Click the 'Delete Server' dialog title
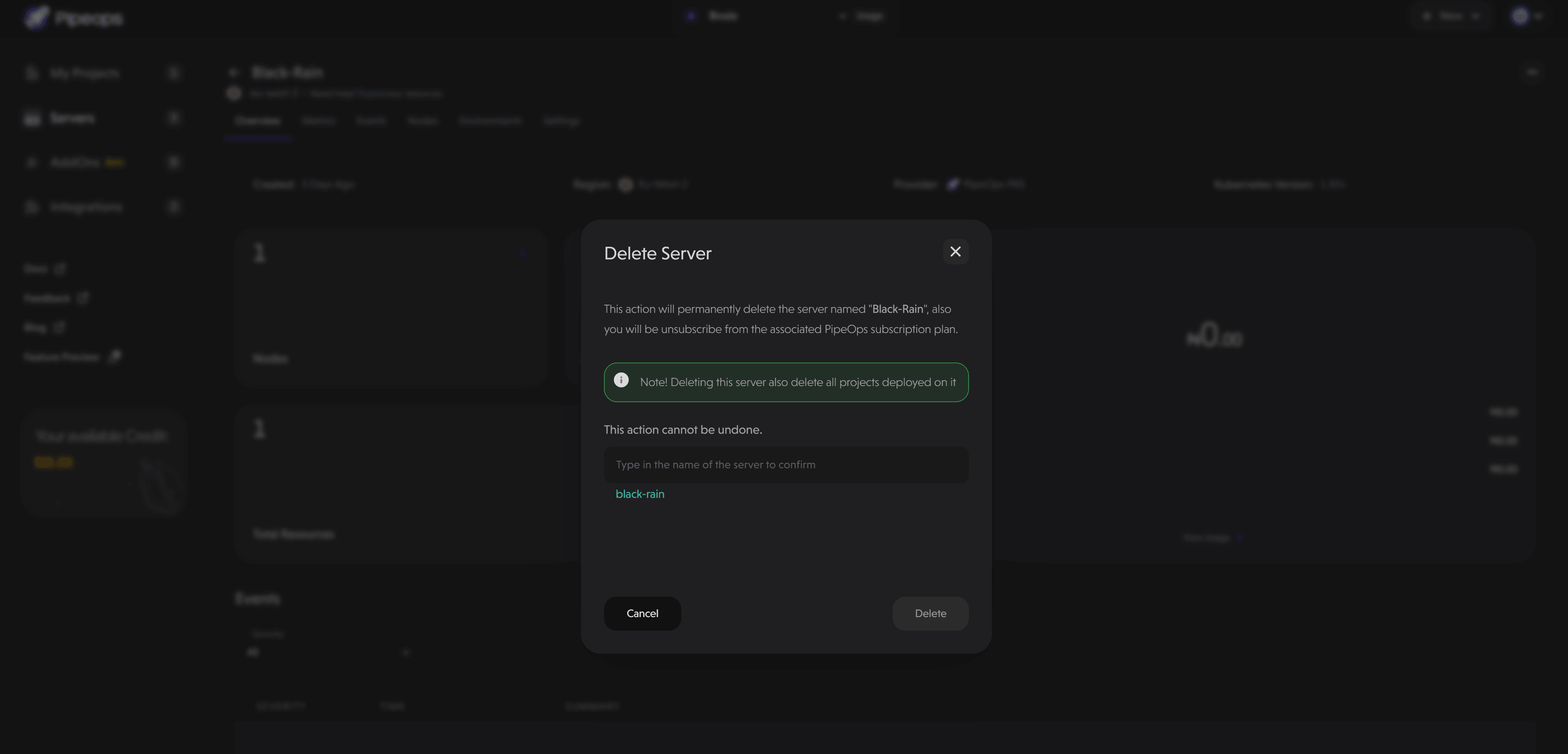Image resolution: width=1568 pixels, height=754 pixels. (x=657, y=253)
